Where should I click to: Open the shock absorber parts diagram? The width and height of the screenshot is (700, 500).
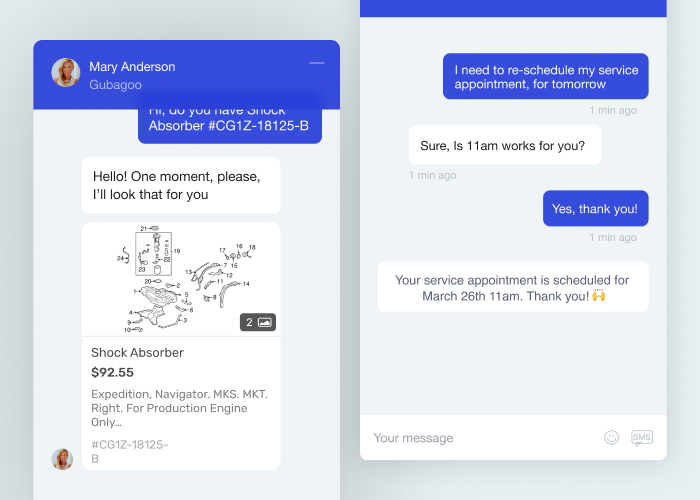(181, 279)
